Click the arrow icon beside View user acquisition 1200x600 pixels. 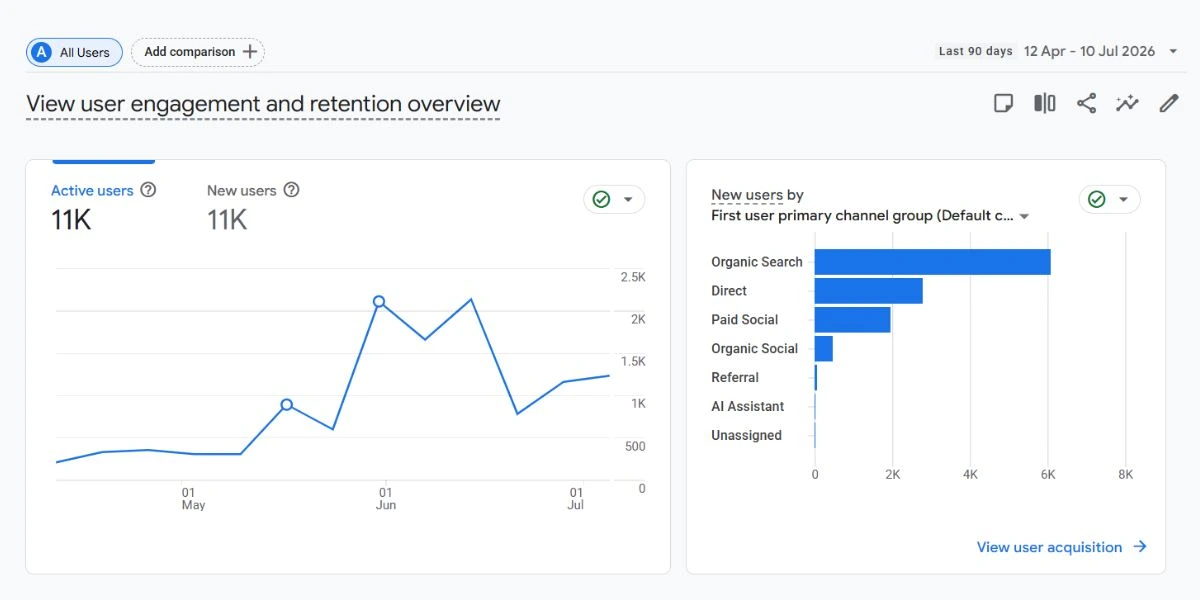click(1140, 547)
